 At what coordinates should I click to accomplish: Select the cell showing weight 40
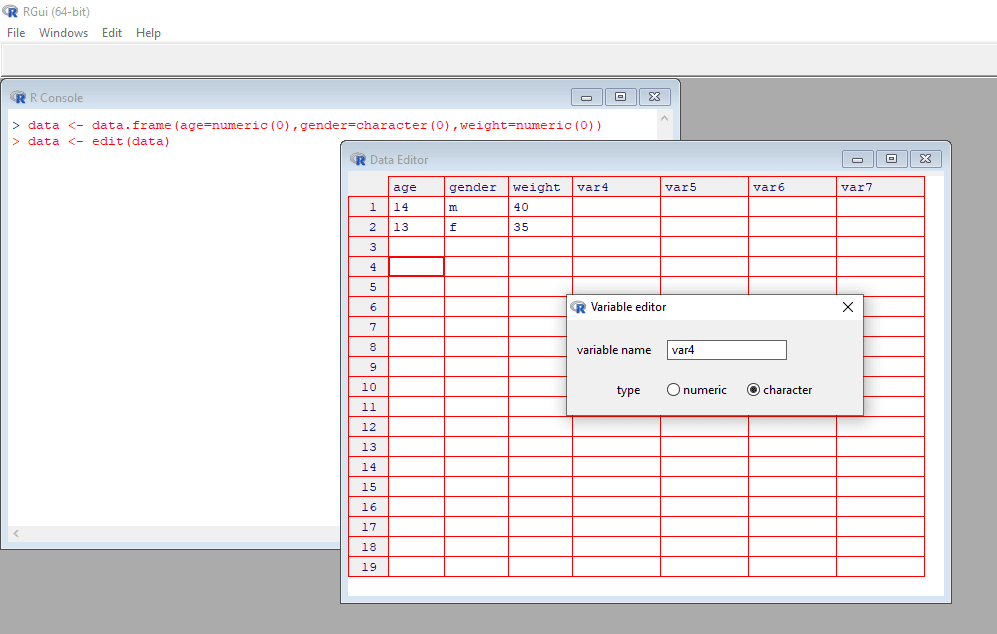pos(538,207)
